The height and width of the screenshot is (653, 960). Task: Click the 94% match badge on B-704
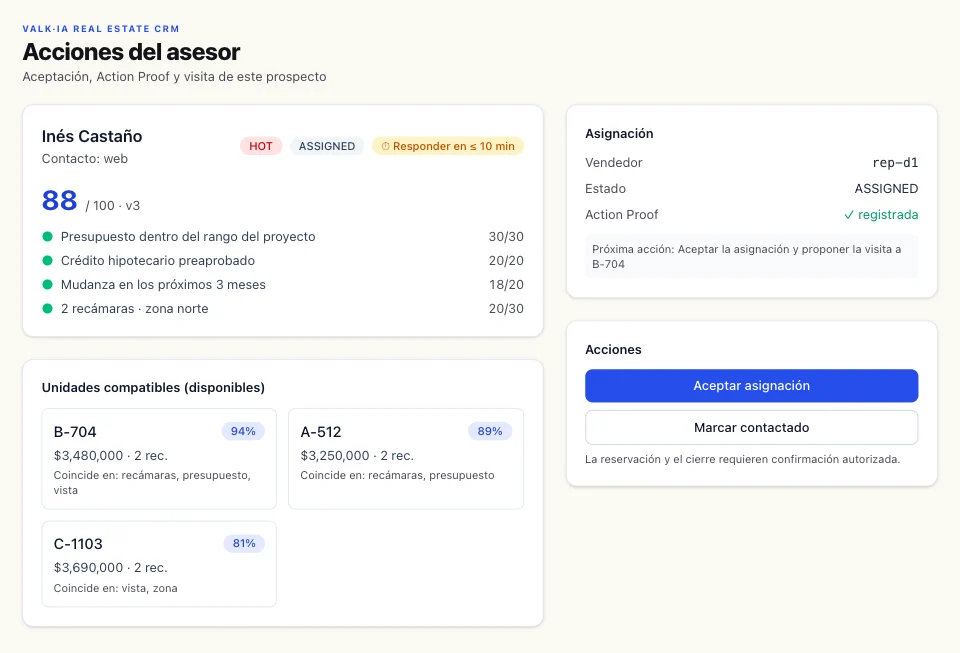[243, 431]
